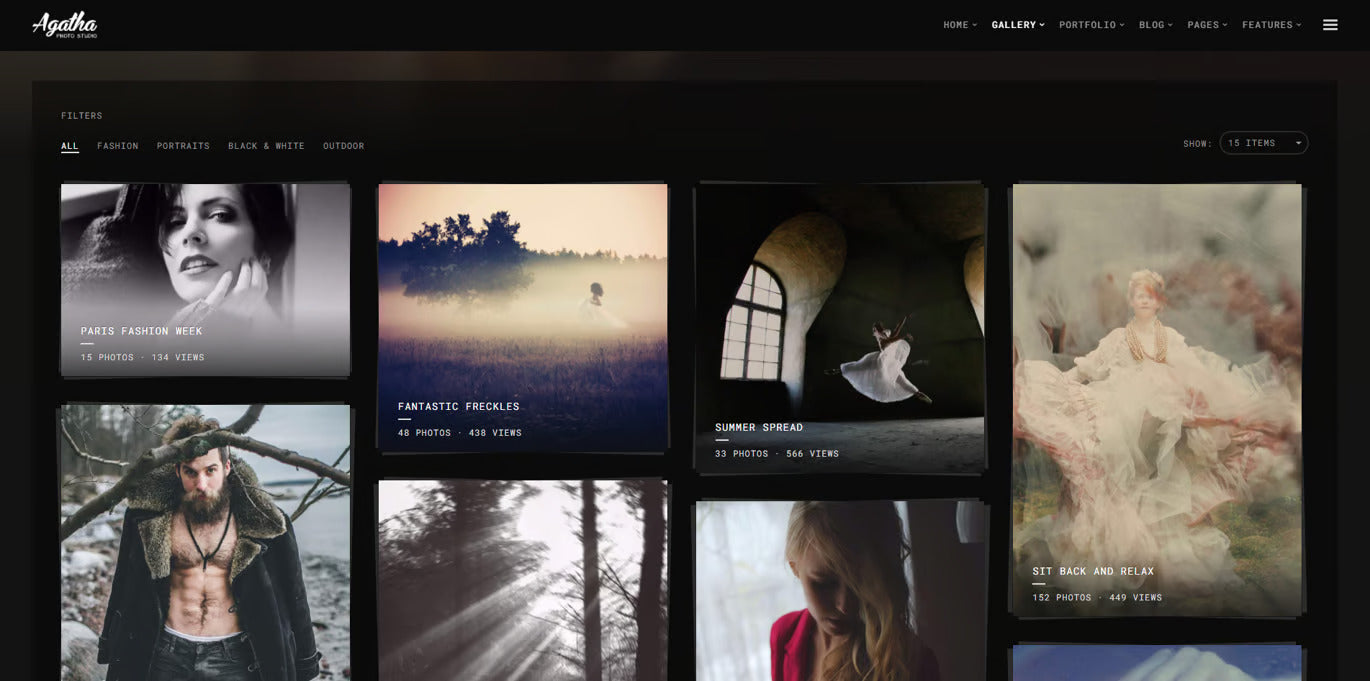
Task: Open the Blog navigation menu
Action: point(1155,25)
